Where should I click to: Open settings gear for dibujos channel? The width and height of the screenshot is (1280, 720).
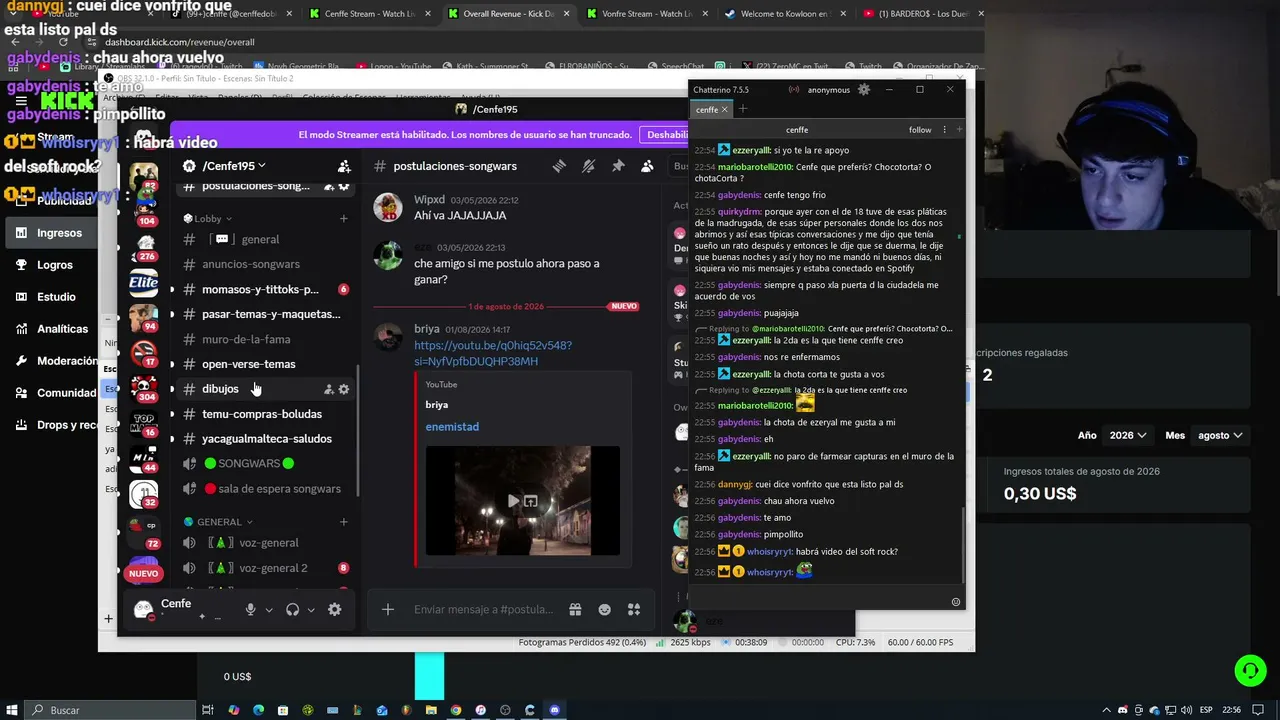(x=344, y=389)
